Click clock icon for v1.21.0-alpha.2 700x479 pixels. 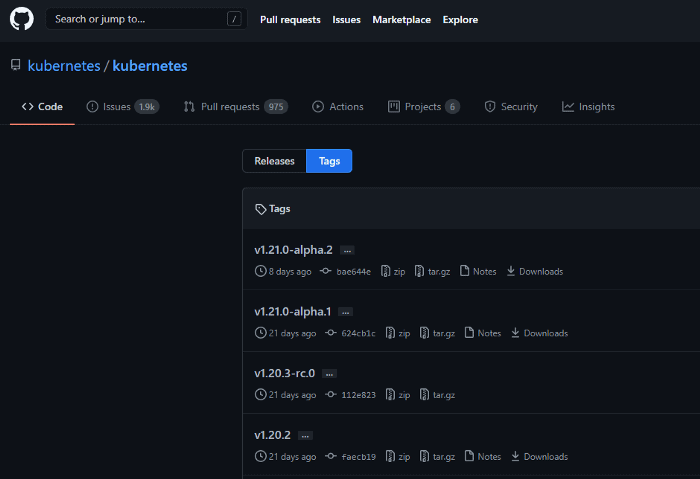(260, 271)
